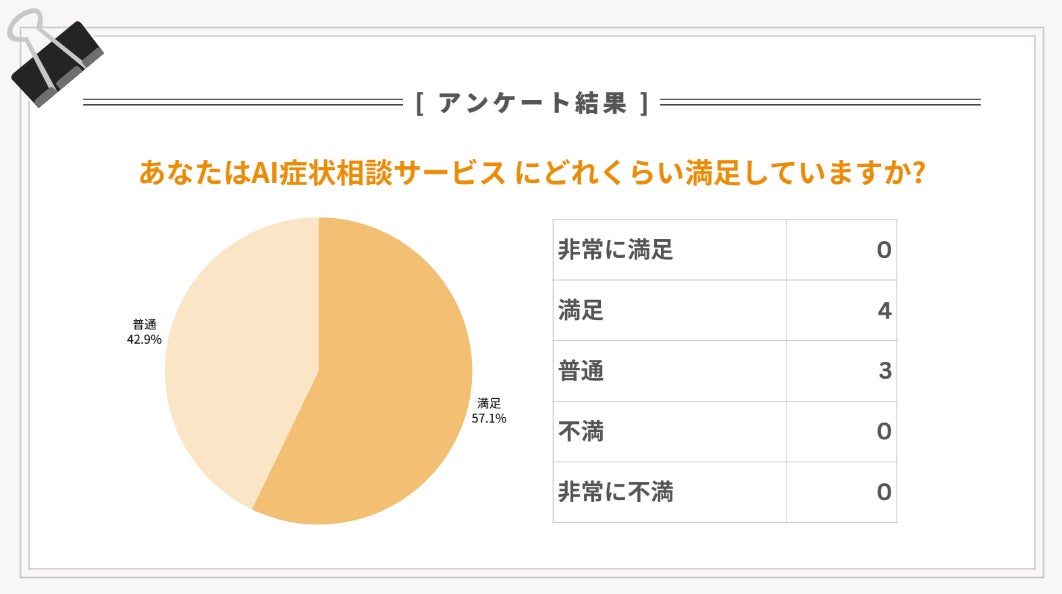Click the アンケート結果 title text
The height and width of the screenshot is (594, 1062).
[x=531, y=102]
